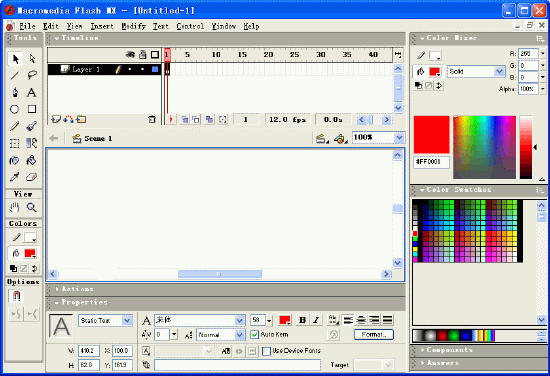Toggle the Snap to Objects magnet
Image resolution: width=550 pixels, height=376 pixels.
click(16, 296)
